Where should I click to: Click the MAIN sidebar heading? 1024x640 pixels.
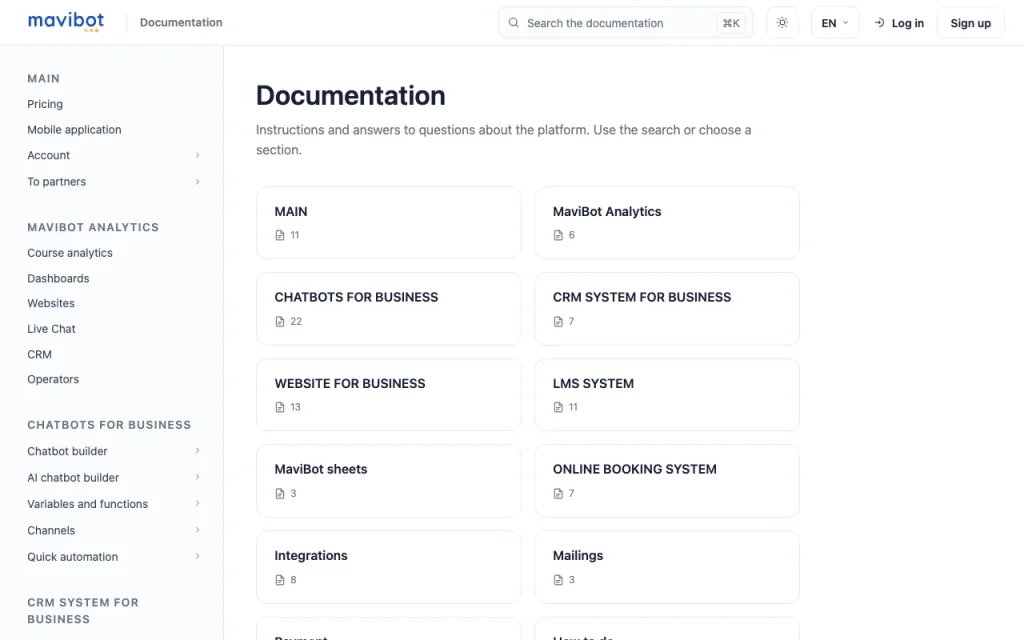(43, 78)
